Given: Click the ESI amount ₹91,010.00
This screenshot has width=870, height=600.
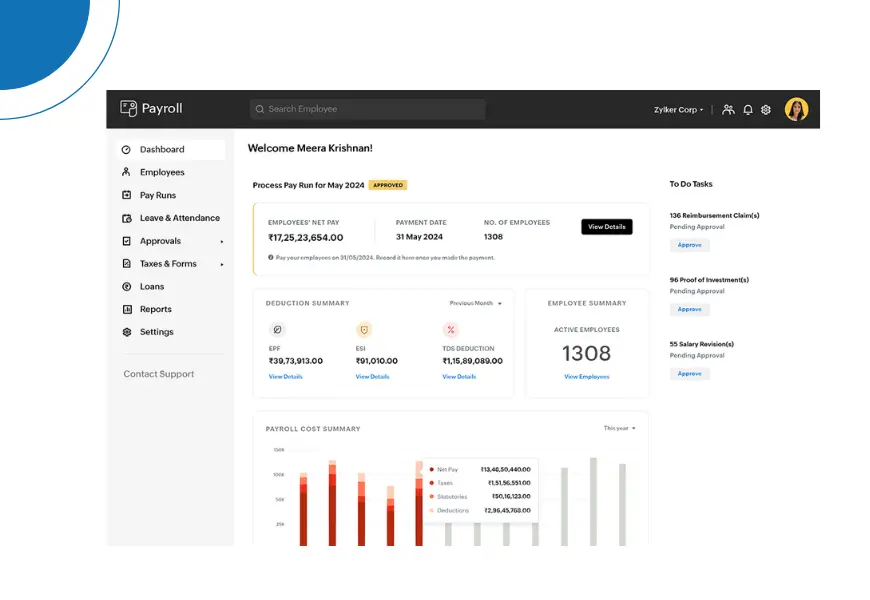Looking at the screenshot, I should pos(377,361).
